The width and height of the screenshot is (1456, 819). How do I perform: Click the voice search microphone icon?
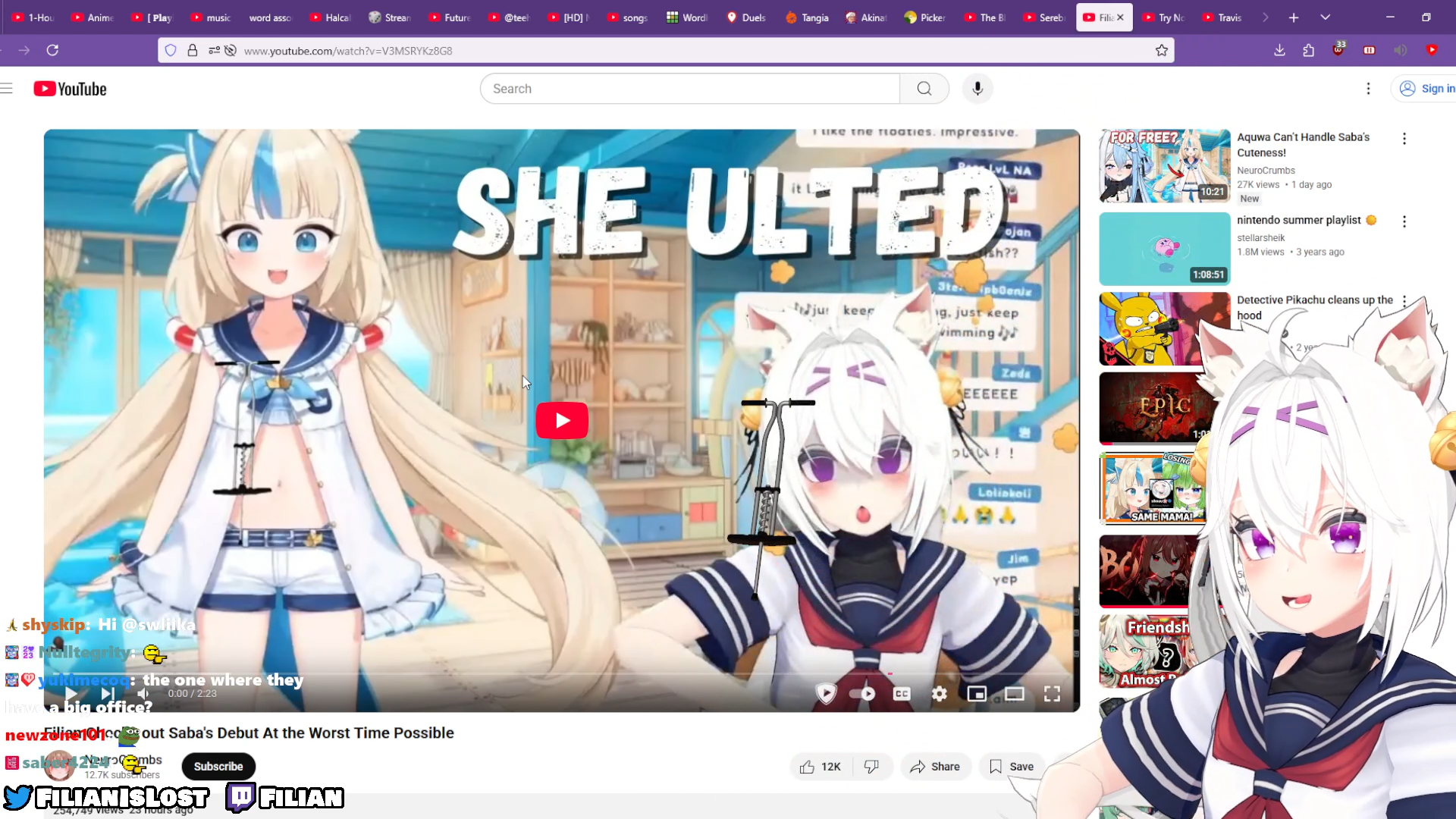click(977, 89)
